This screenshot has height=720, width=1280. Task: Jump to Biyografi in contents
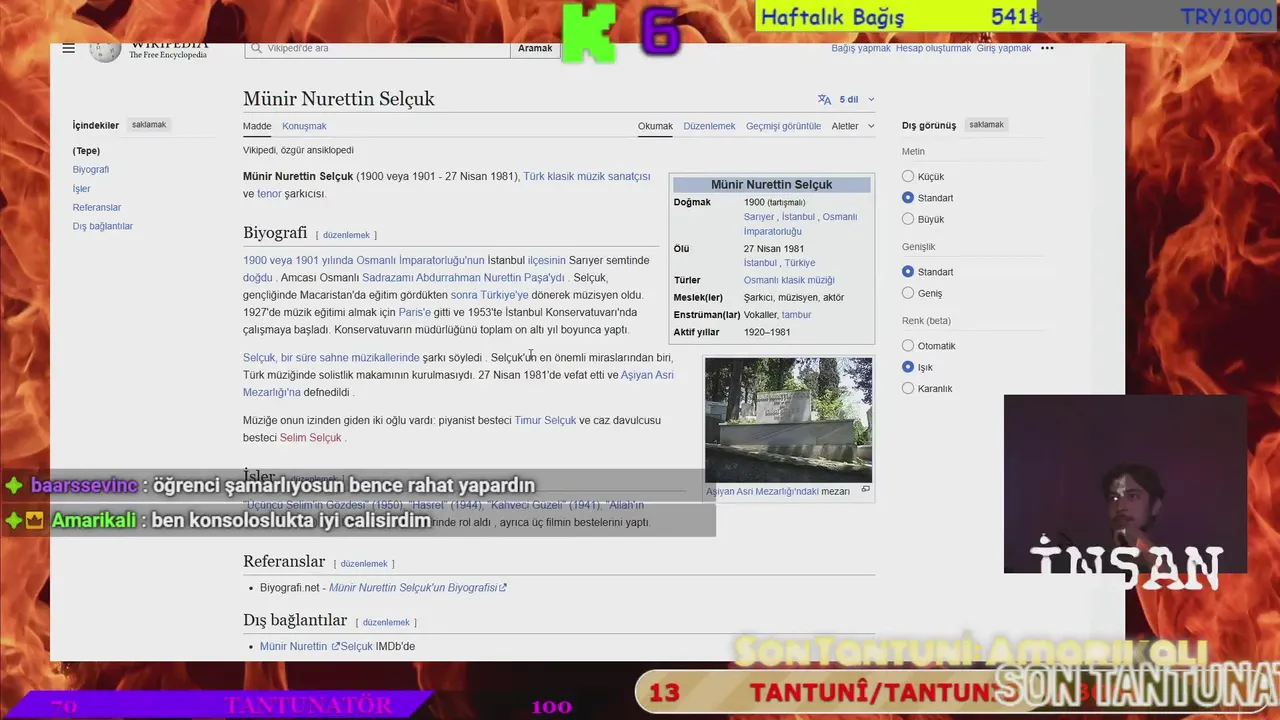(x=91, y=170)
